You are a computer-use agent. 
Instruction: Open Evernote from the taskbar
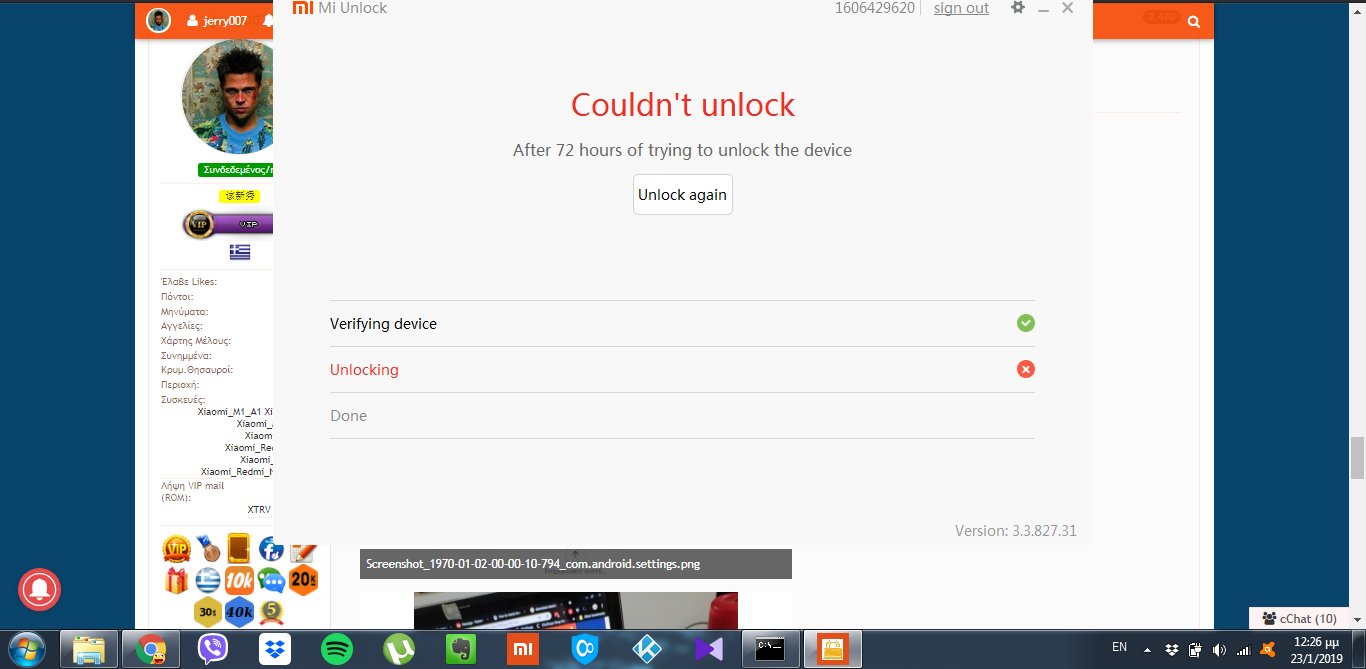[x=461, y=650]
